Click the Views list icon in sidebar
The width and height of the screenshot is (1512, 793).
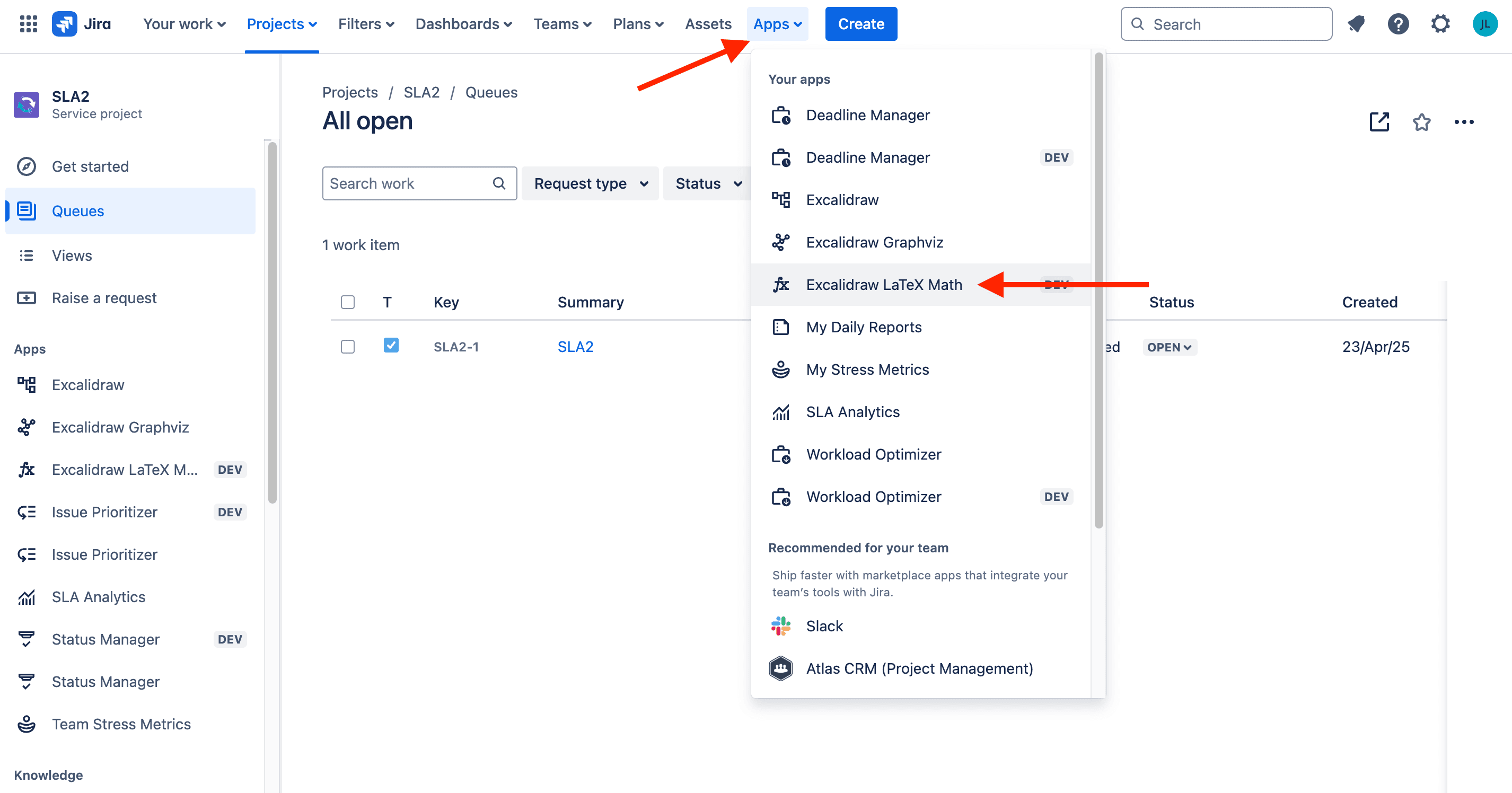tap(27, 255)
